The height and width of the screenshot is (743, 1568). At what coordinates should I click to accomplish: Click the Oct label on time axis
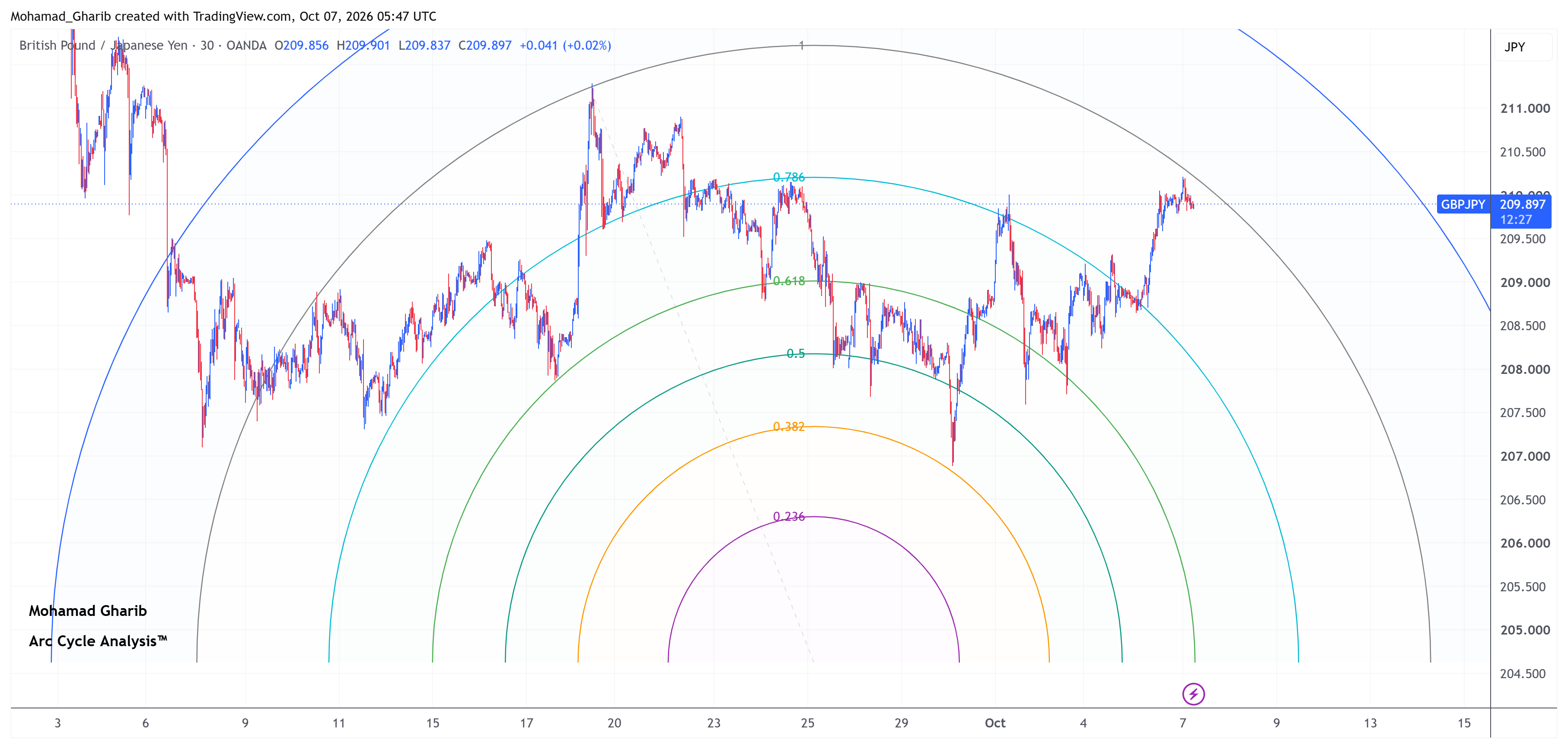click(x=995, y=724)
